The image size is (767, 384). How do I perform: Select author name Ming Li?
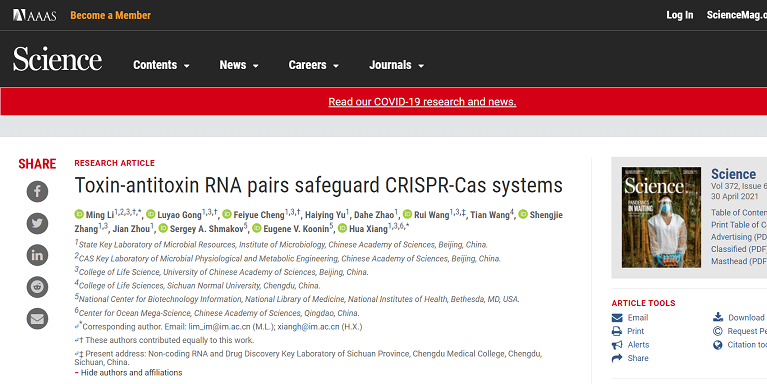coord(100,215)
